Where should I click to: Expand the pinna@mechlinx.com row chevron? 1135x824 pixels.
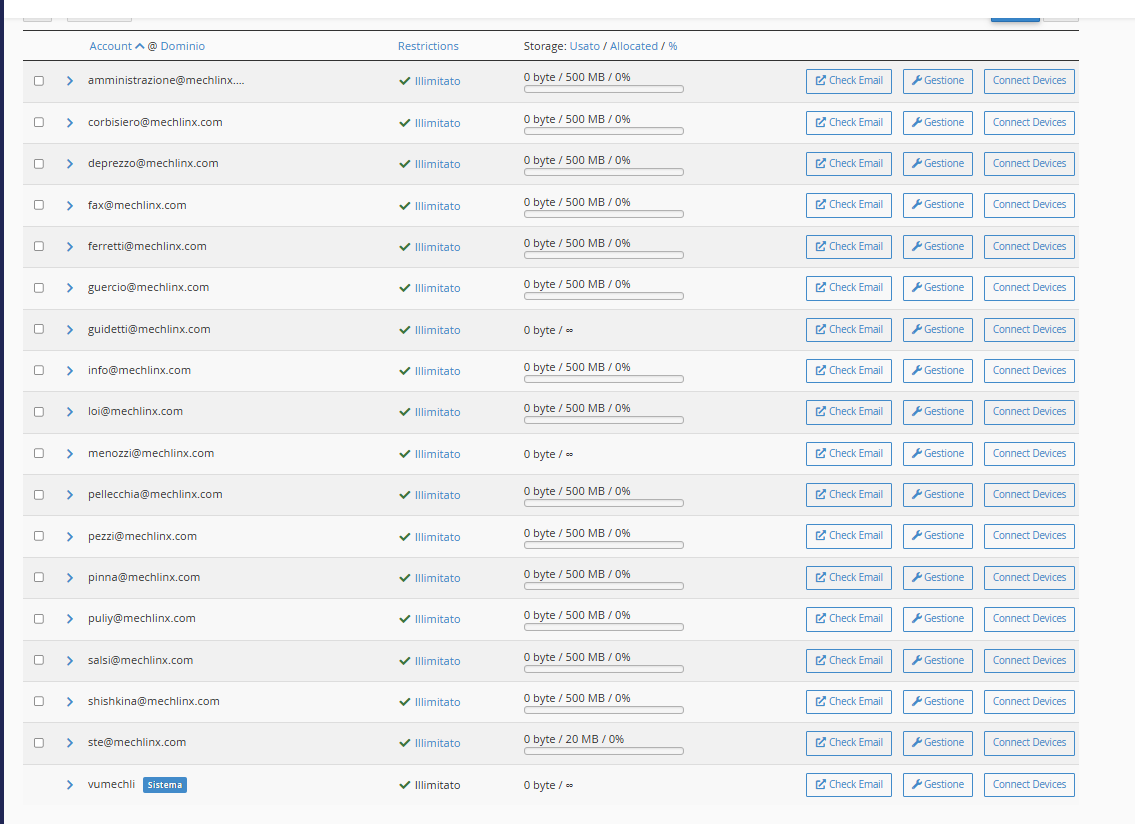[x=70, y=578]
